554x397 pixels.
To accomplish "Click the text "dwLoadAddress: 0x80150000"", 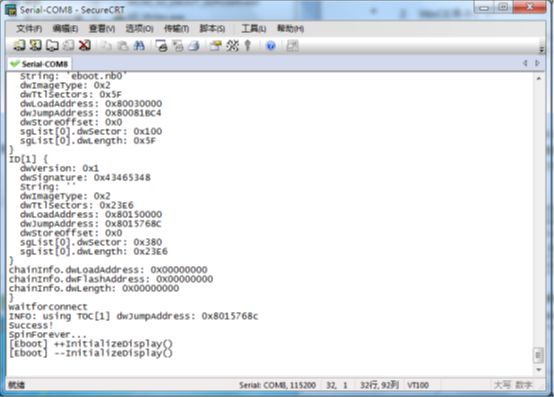I will pyautogui.click(x=91, y=214).
